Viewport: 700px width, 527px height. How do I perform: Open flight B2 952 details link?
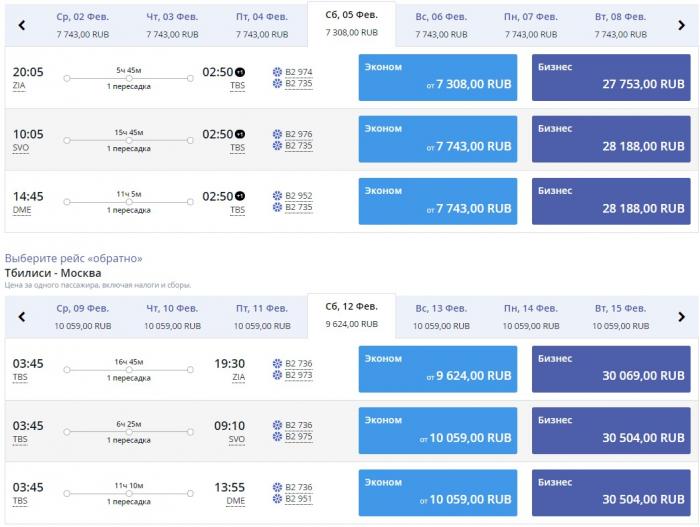299,196
